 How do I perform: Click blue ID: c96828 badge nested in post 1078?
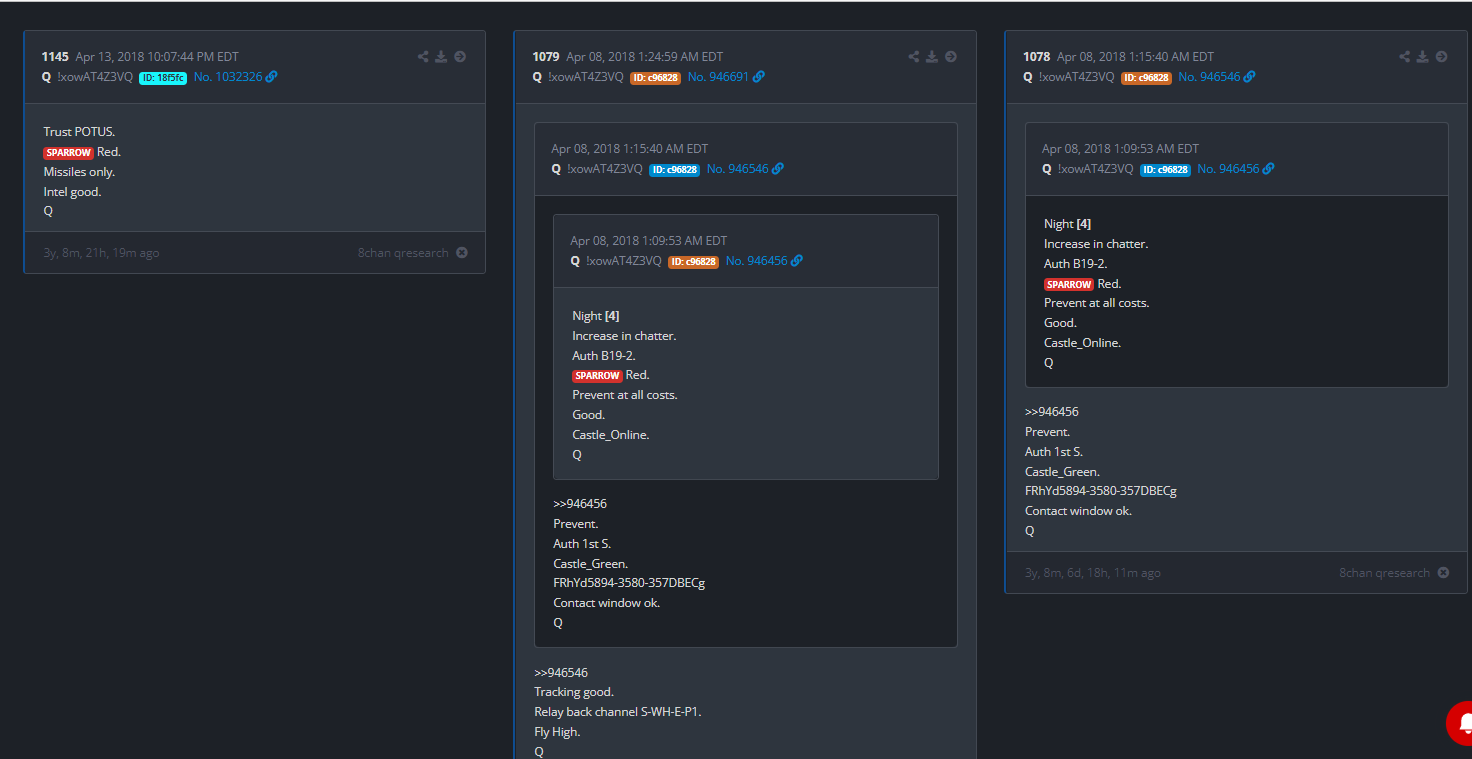click(1165, 170)
